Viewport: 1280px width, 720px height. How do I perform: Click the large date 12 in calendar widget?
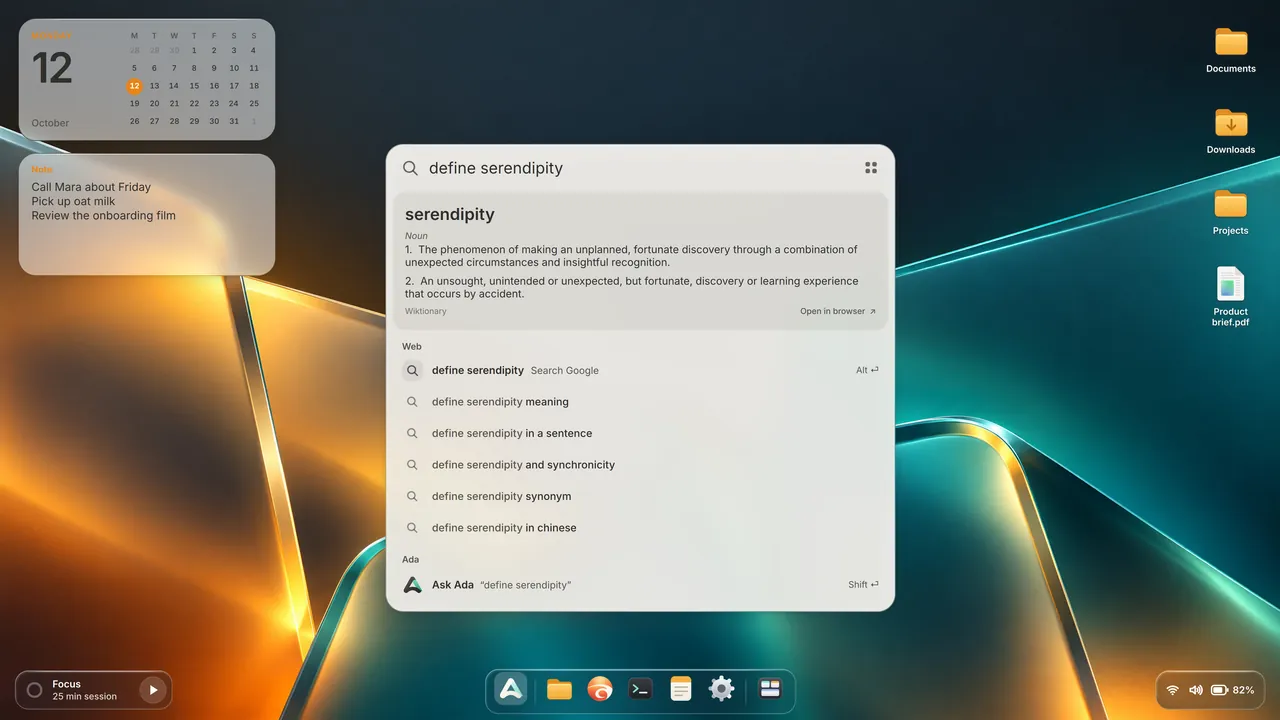pyautogui.click(x=52, y=68)
